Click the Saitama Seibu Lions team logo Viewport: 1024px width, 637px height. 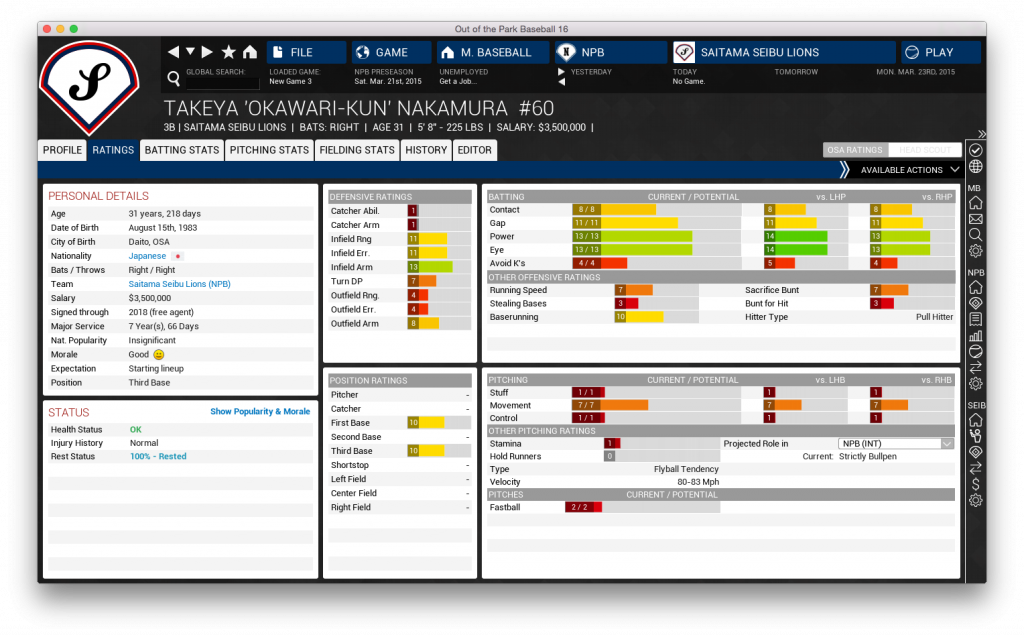tap(89, 86)
